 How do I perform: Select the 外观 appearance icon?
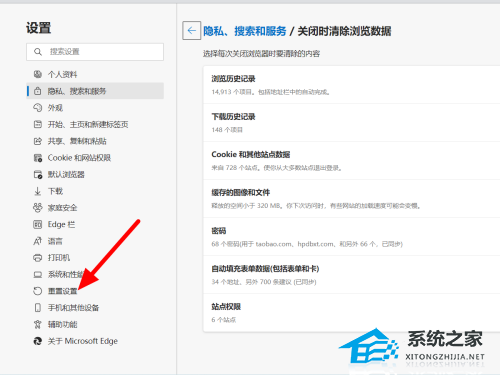pos(38,107)
